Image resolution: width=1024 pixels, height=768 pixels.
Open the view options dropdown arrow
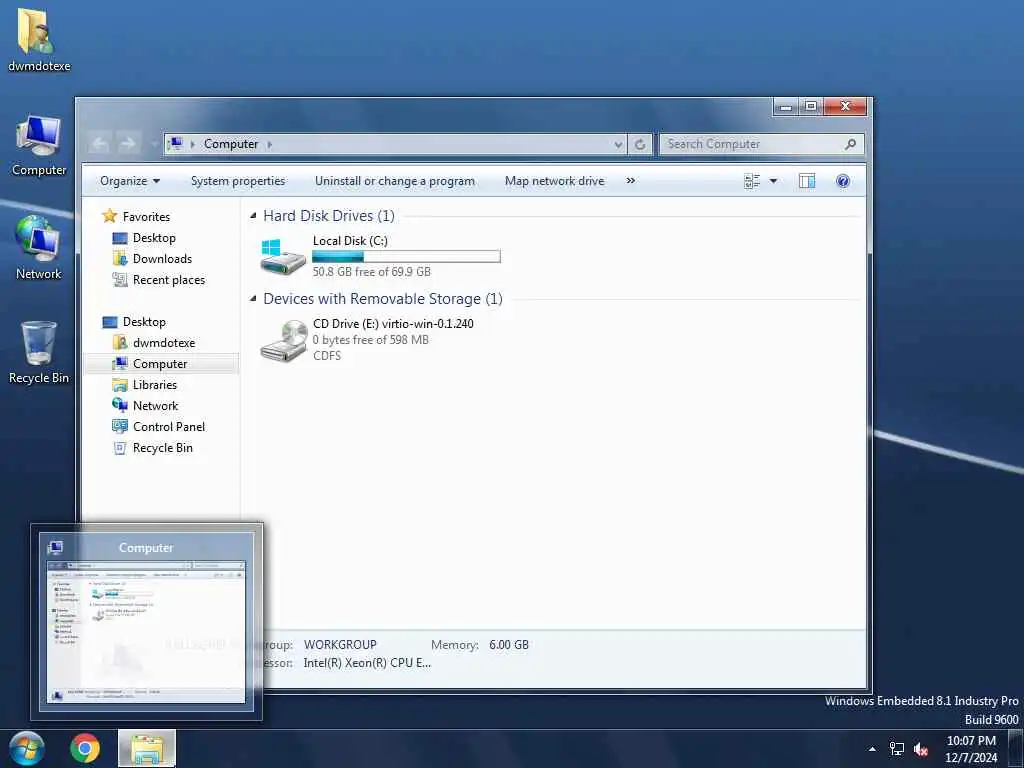click(x=773, y=181)
